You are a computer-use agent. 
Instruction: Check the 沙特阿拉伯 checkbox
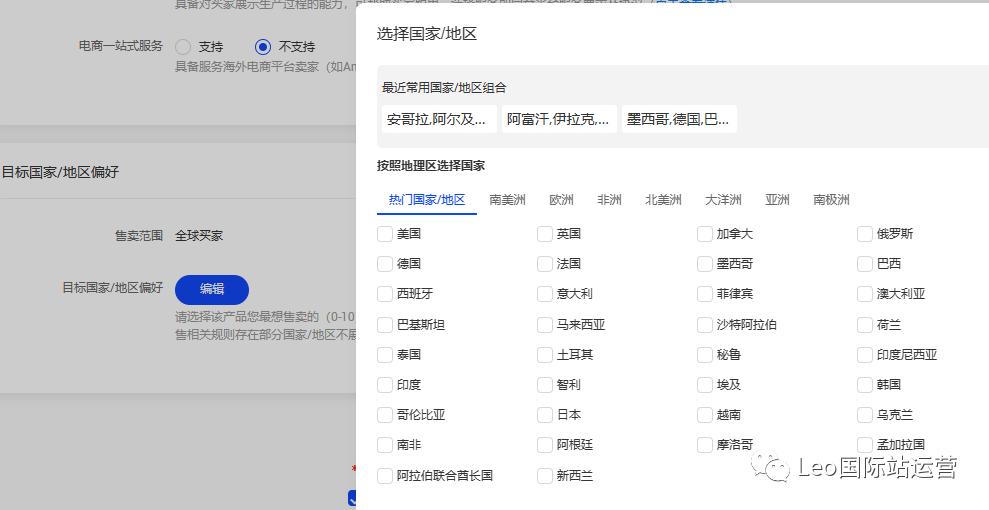[705, 325]
